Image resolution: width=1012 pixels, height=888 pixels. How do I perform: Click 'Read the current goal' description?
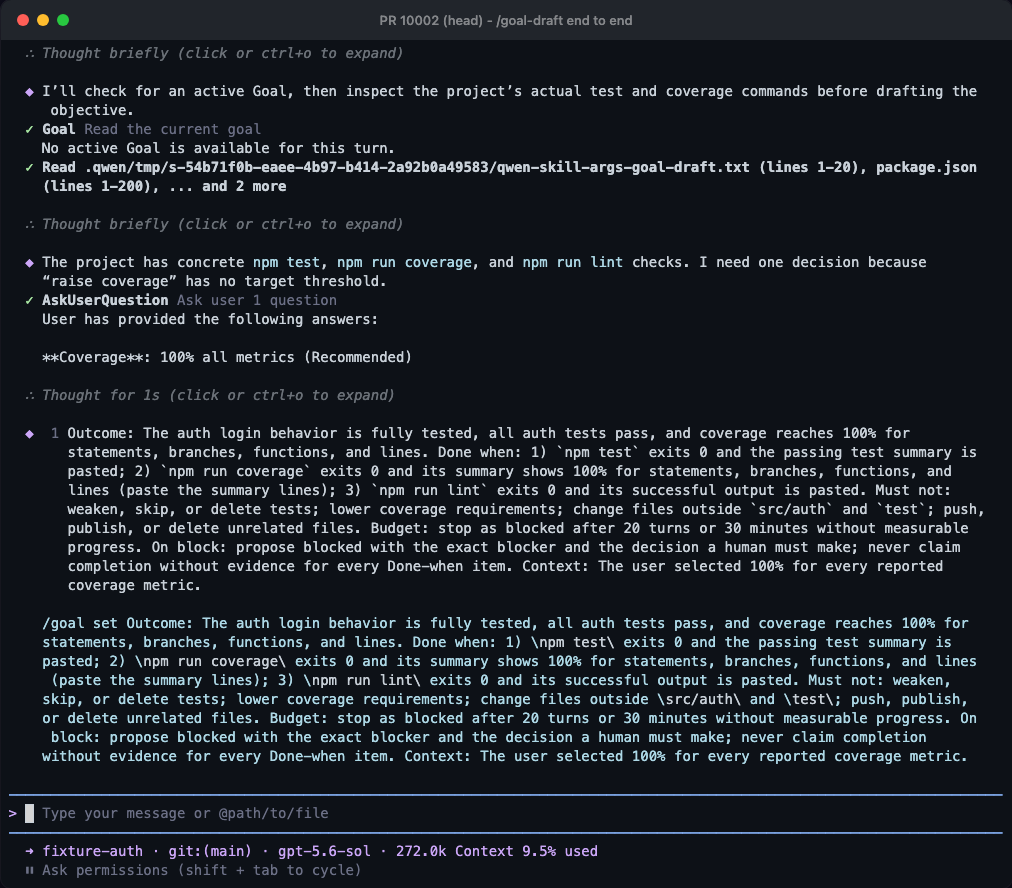pos(172,129)
